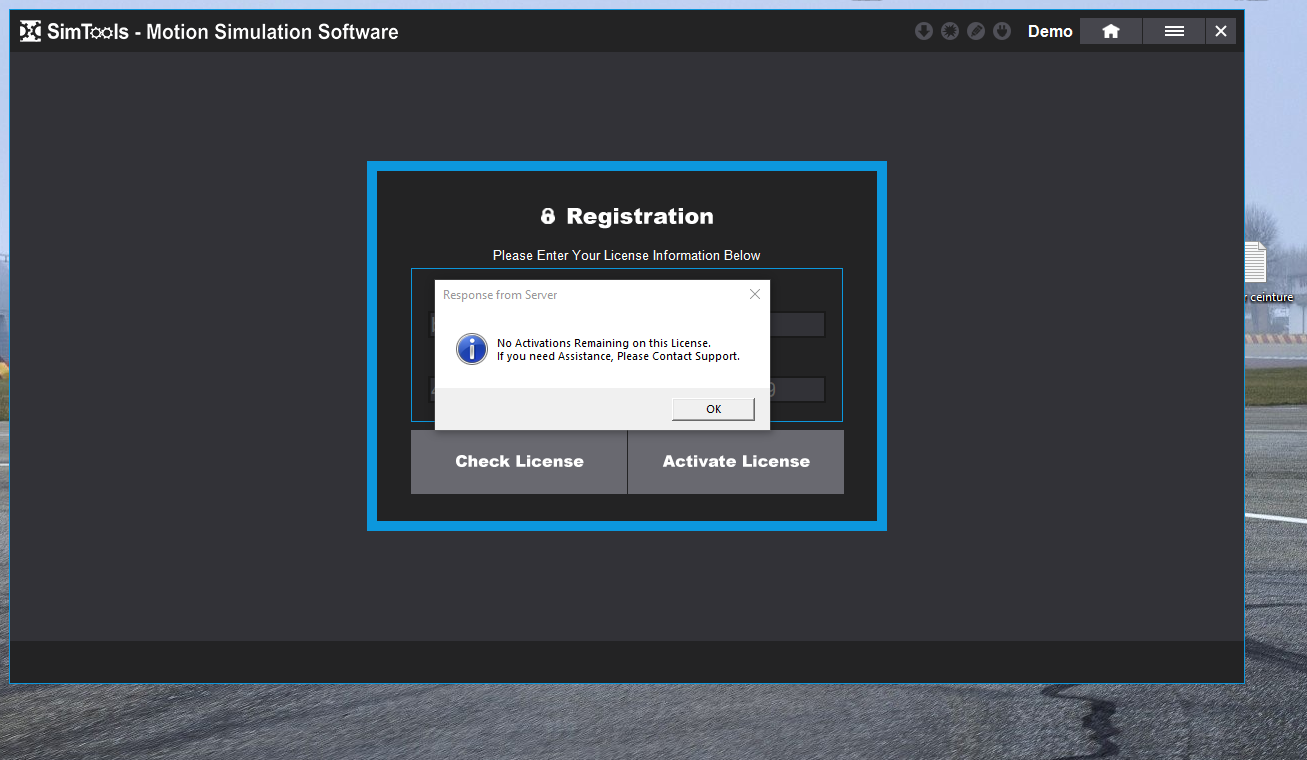Click 'Please Enter Your License Information Below' text

(x=627, y=255)
